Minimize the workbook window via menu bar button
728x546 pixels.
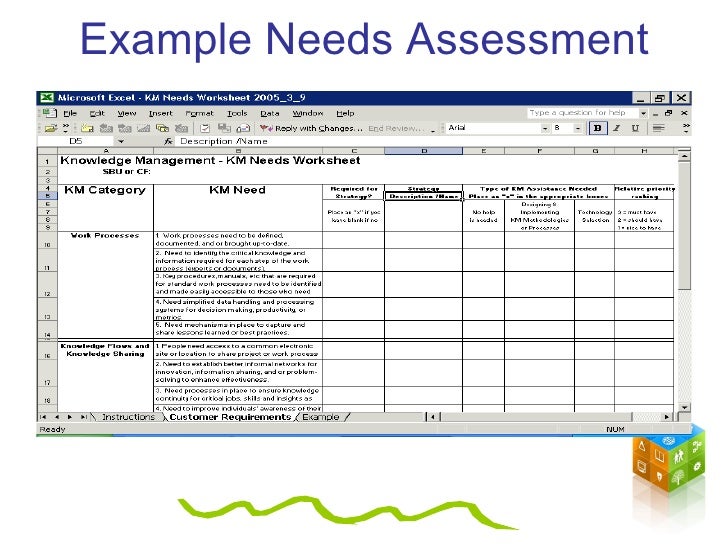tap(655, 113)
